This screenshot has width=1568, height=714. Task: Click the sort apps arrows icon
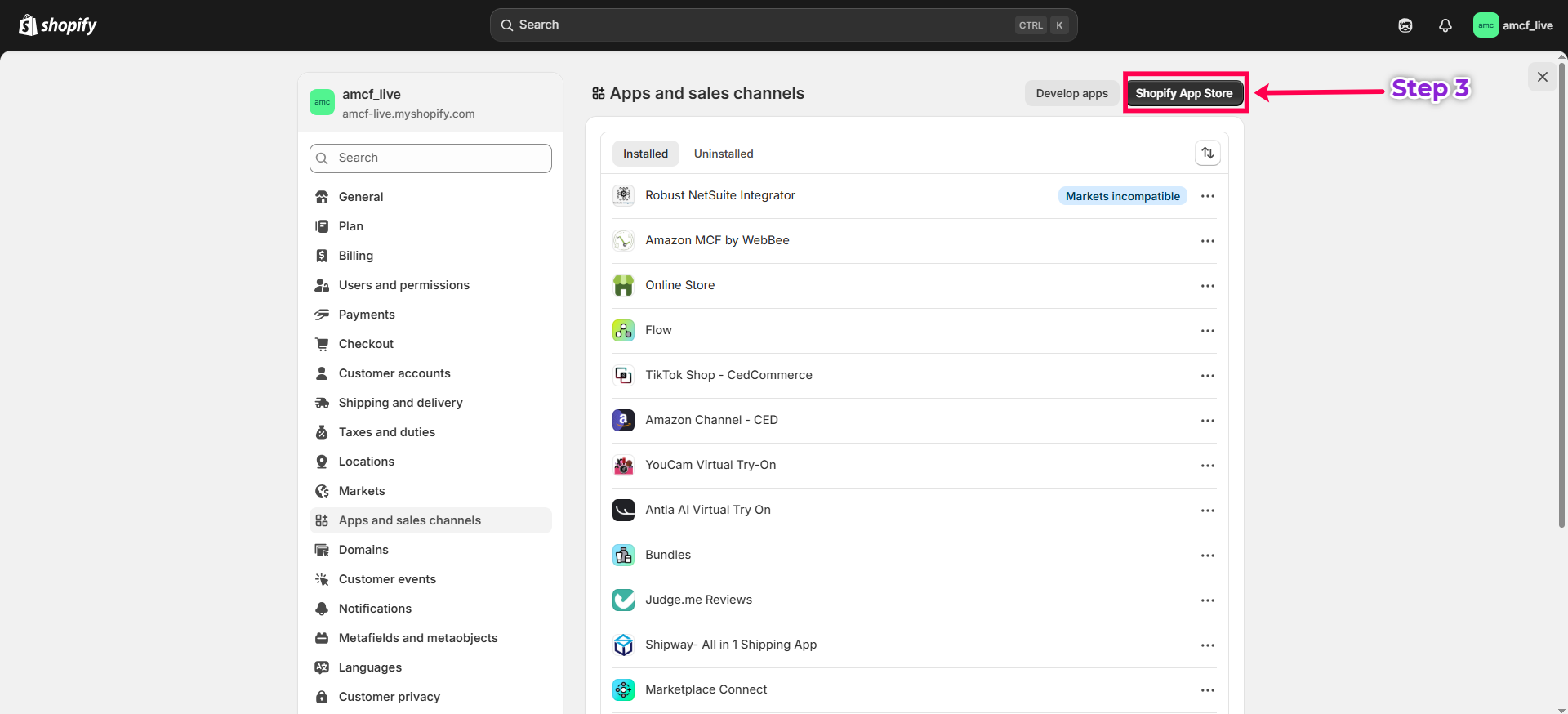(1207, 154)
